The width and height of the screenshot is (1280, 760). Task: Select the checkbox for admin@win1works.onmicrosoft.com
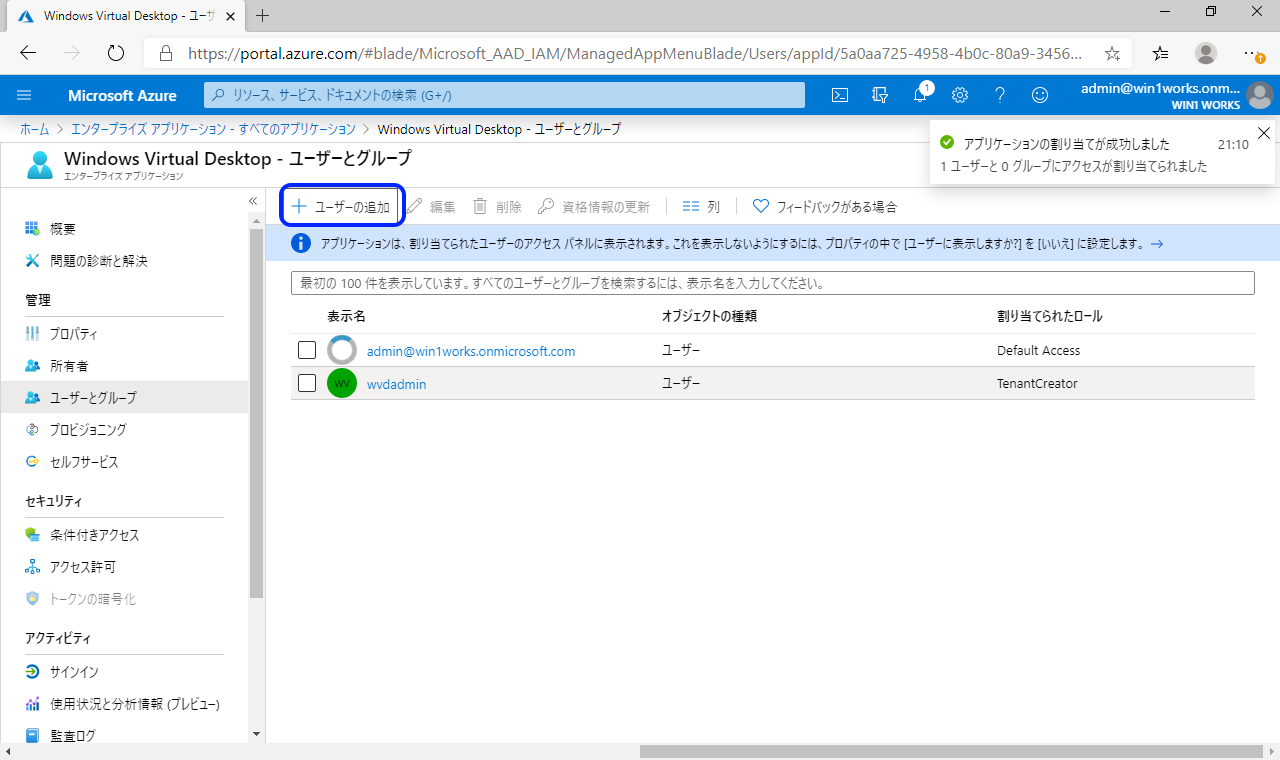click(x=307, y=351)
